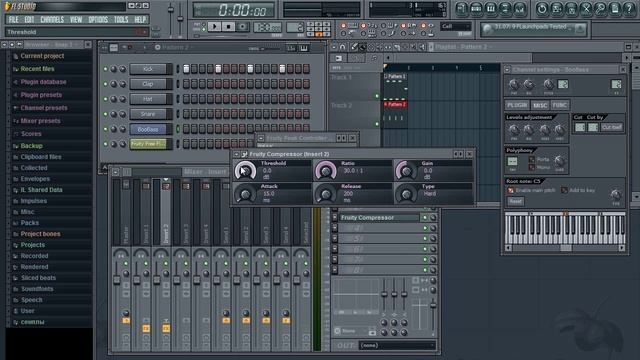Click the Attack knob in Fruity Compressor
Viewport: 640px width, 360px height.
[x=245, y=194]
